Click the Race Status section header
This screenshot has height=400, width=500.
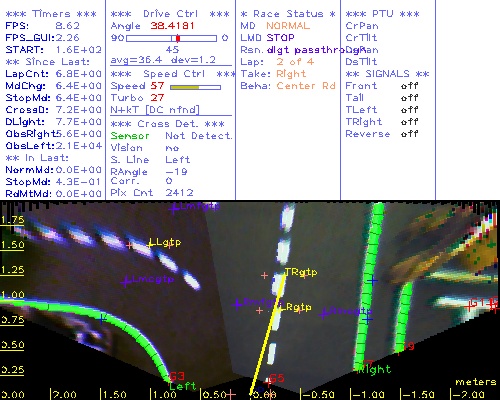(288, 14)
